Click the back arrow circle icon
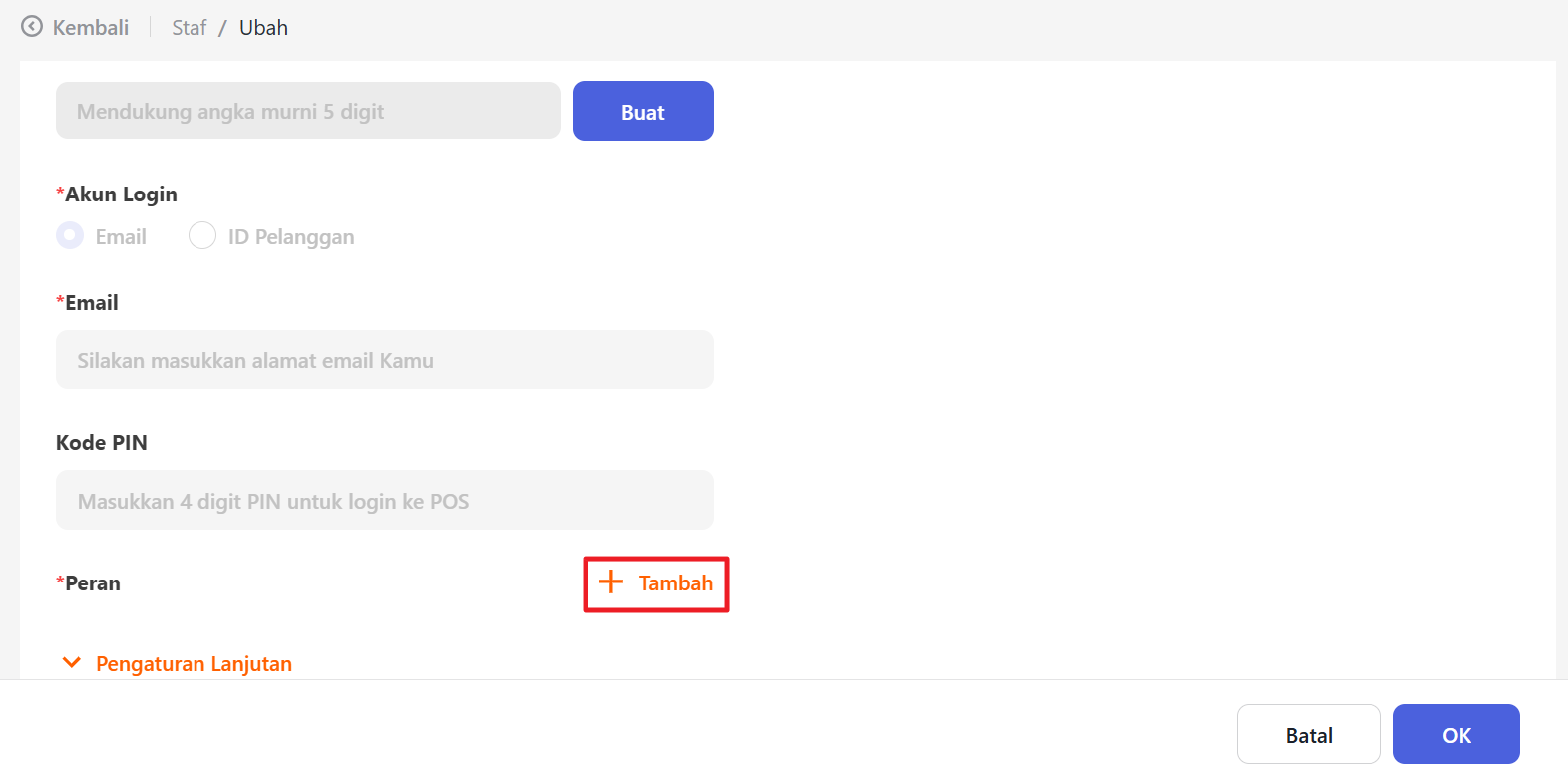This screenshot has height=776, width=1568. (32, 27)
